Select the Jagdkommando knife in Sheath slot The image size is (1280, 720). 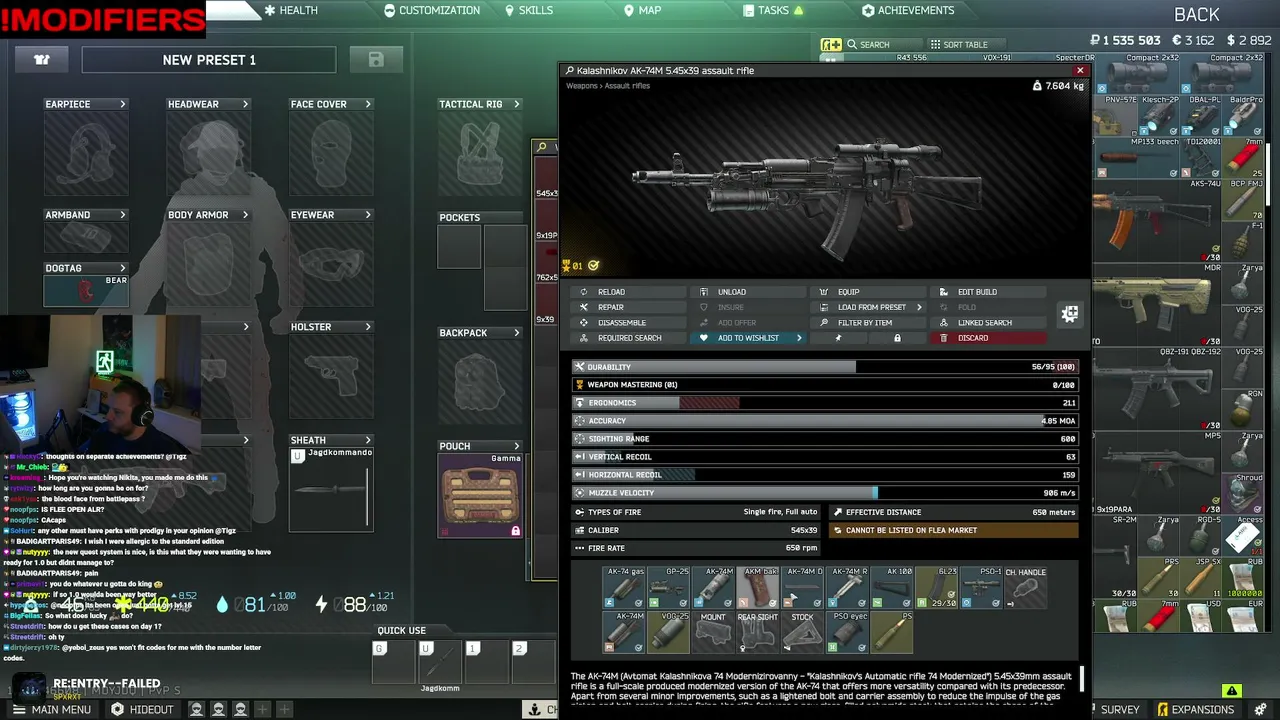332,488
